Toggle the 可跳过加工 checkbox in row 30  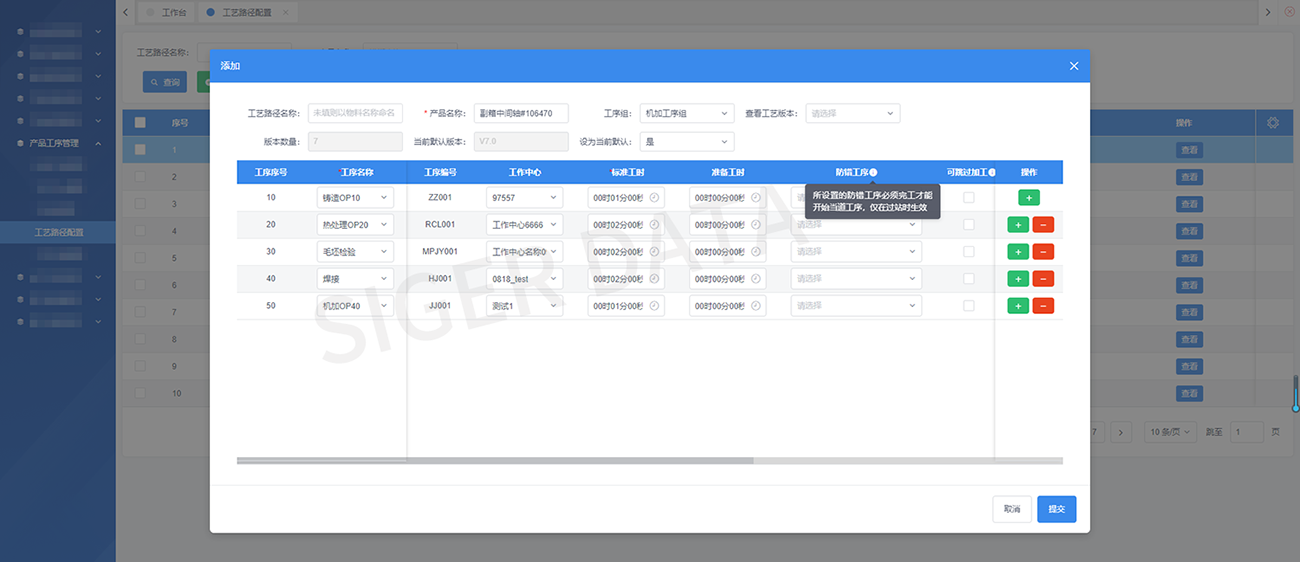[968, 252]
